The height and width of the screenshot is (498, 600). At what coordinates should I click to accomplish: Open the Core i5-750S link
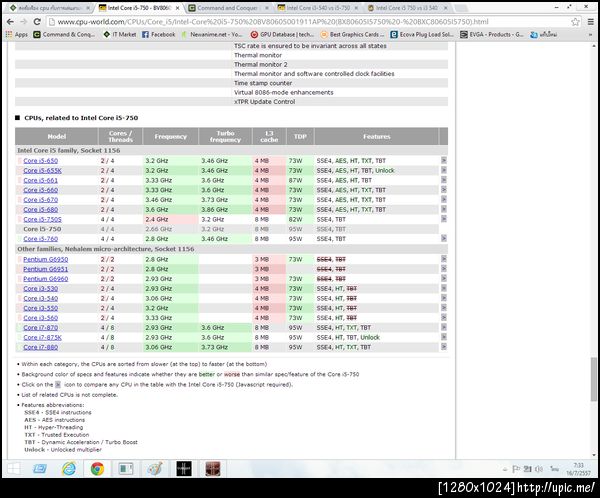point(42,219)
